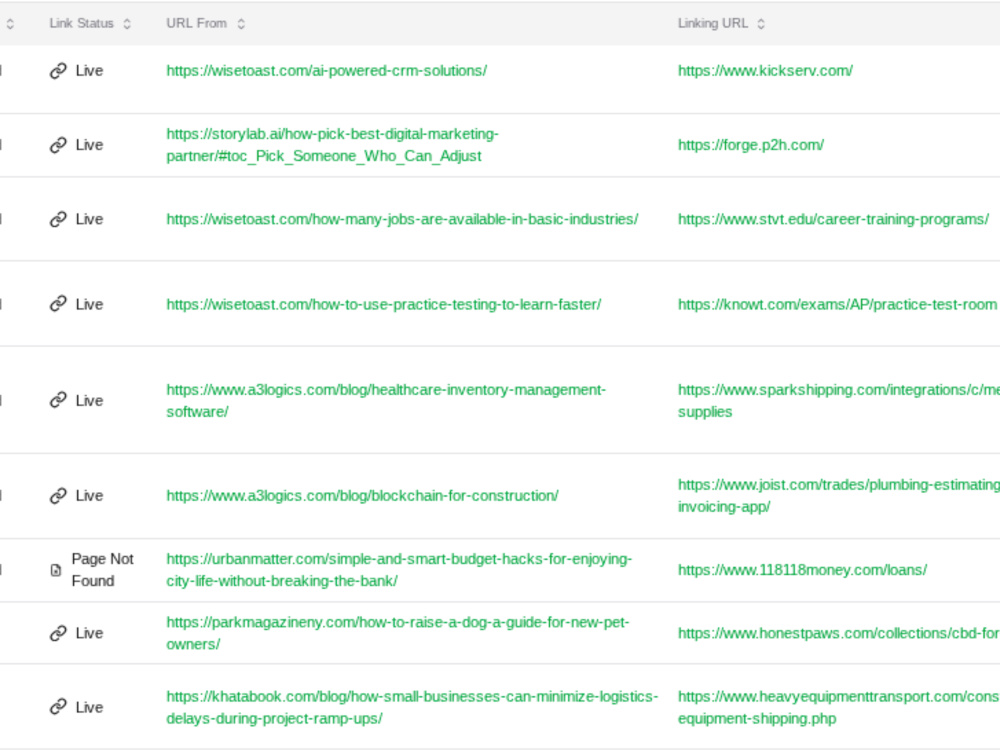Open urbanmatter.com budget-hacks link
The image size is (1000, 750).
click(399, 570)
